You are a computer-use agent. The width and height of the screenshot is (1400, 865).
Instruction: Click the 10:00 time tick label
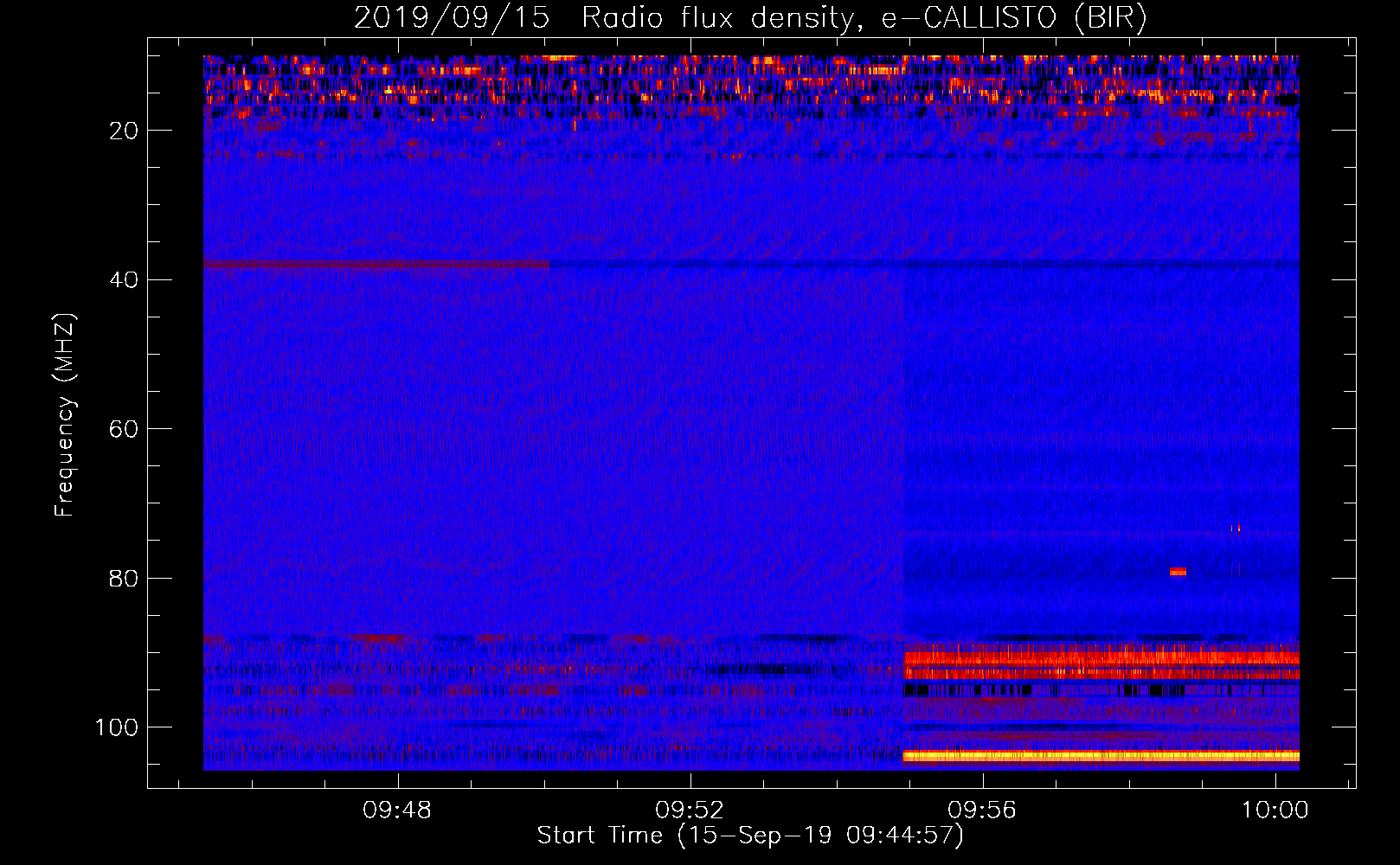pyautogui.click(x=1275, y=811)
